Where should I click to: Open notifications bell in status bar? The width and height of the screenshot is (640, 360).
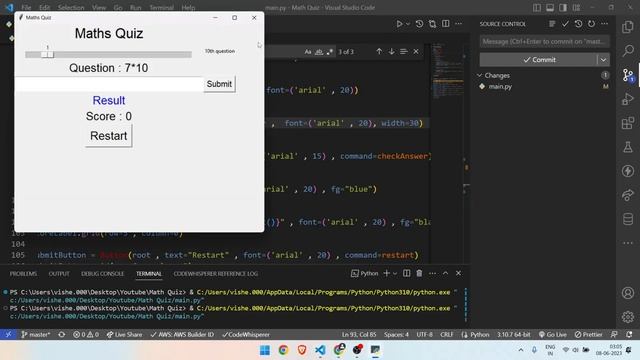629,334
